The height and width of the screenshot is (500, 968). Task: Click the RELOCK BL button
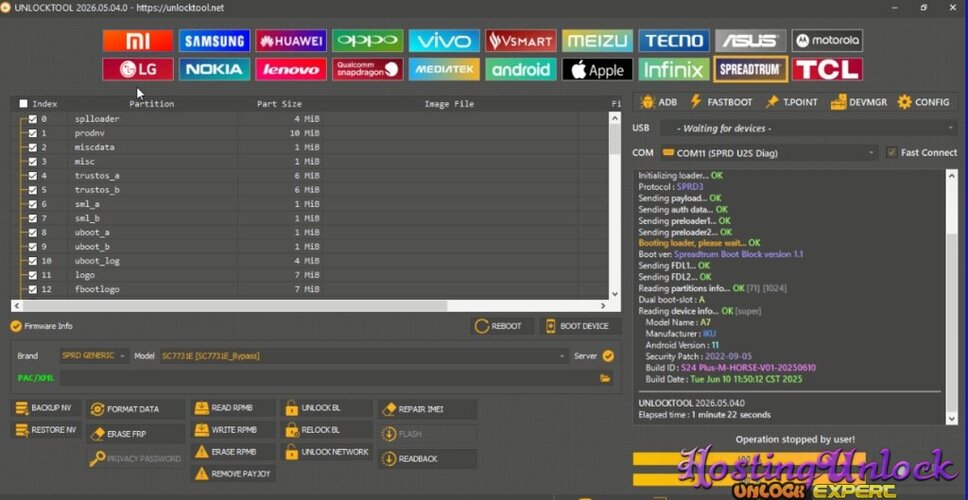point(327,430)
